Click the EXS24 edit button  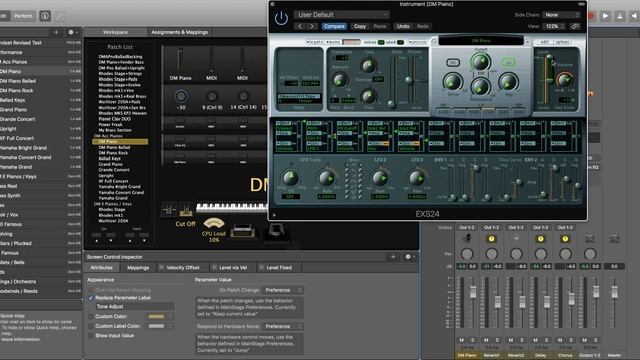pos(544,42)
